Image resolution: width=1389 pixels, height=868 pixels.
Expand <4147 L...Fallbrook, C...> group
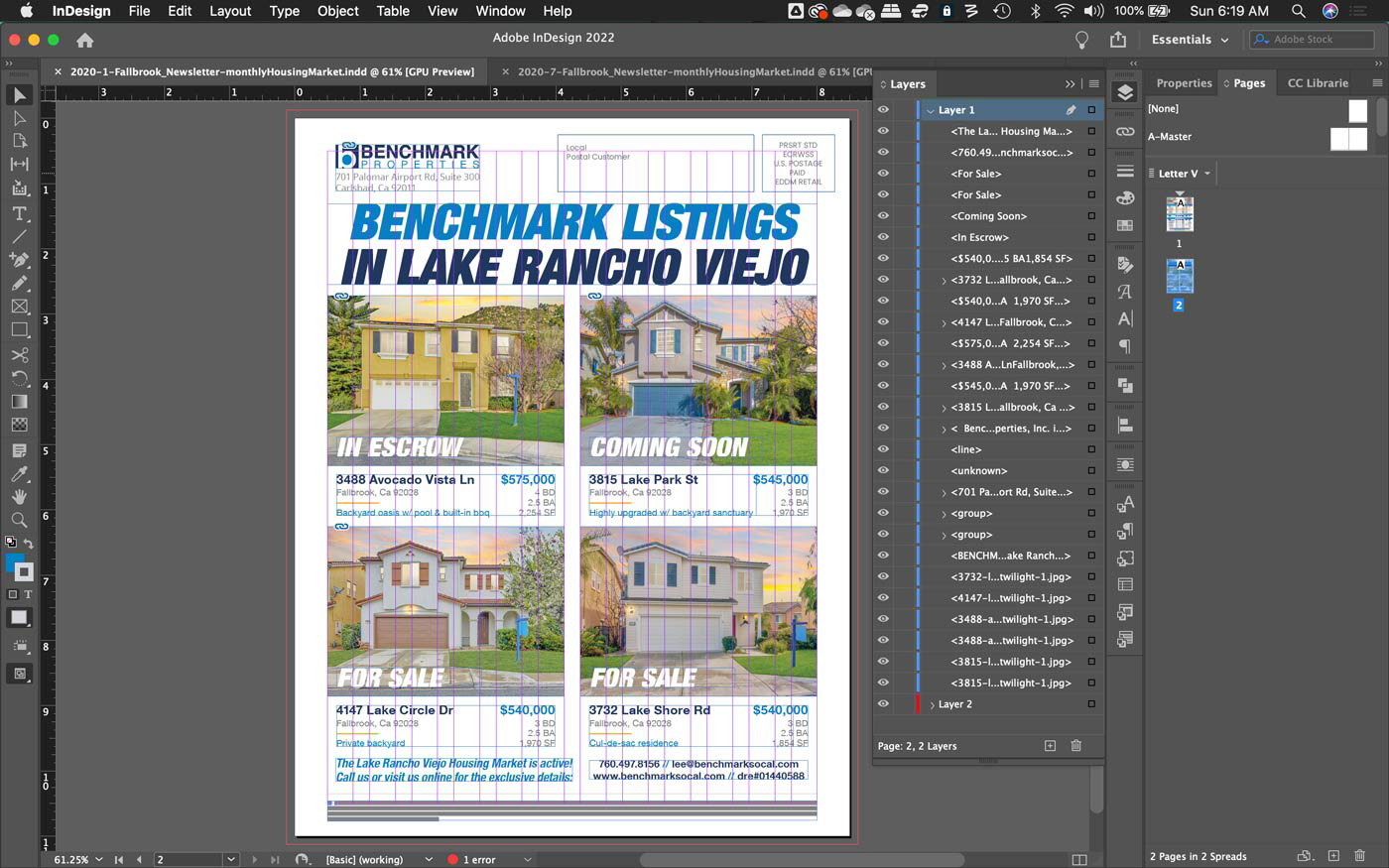click(x=944, y=322)
